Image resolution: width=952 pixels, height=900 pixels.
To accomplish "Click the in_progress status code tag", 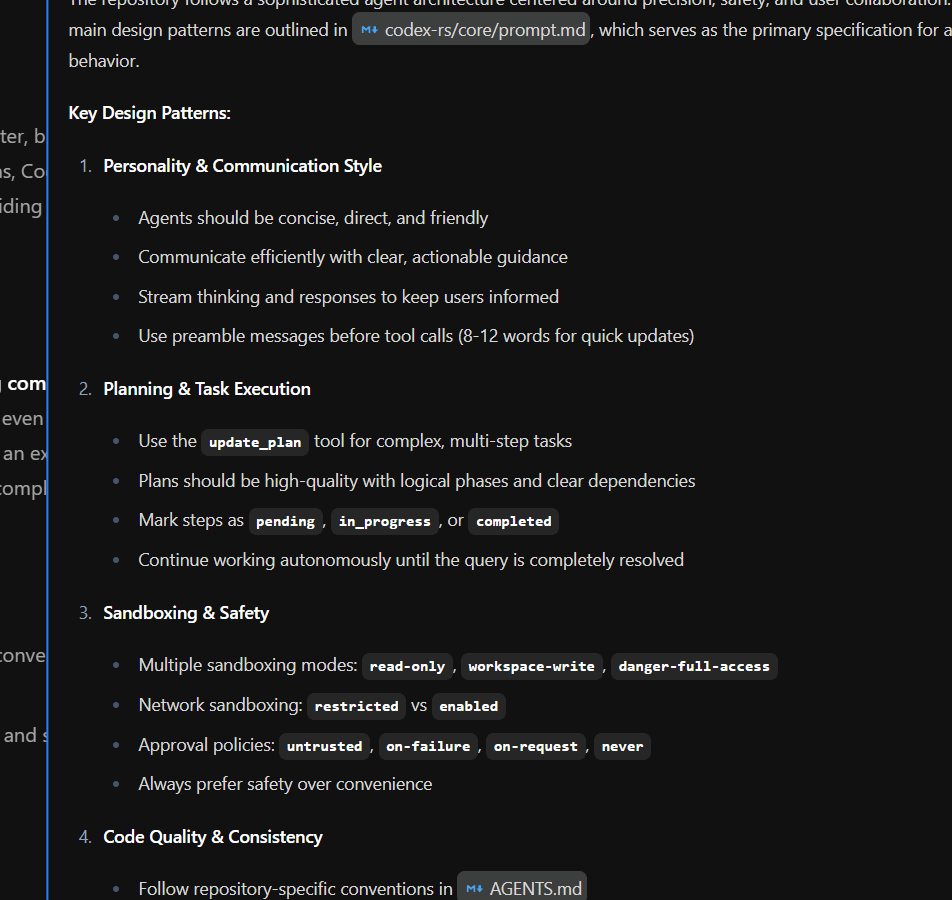I will [384, 521].
